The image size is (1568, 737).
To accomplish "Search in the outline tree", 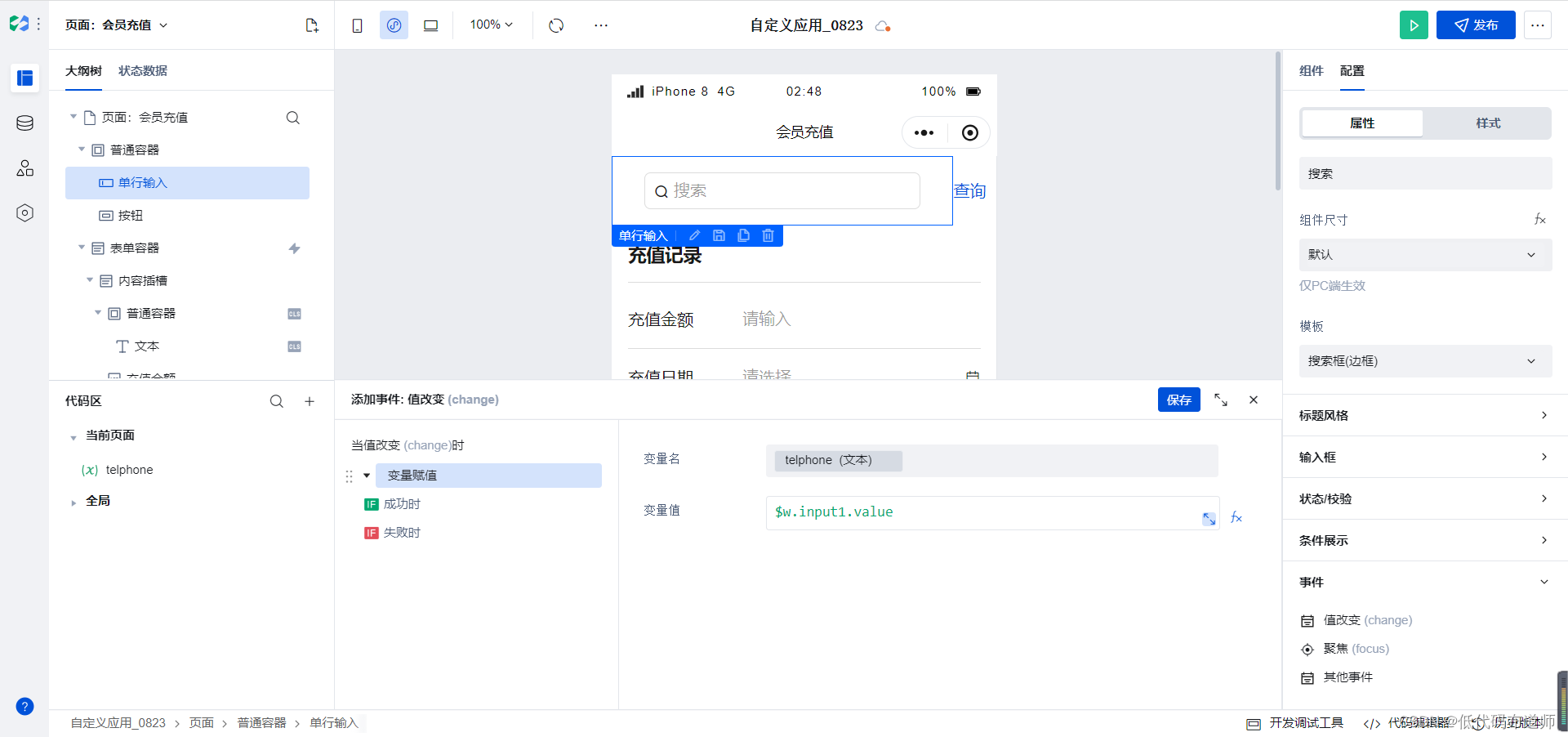I will 292,118.
